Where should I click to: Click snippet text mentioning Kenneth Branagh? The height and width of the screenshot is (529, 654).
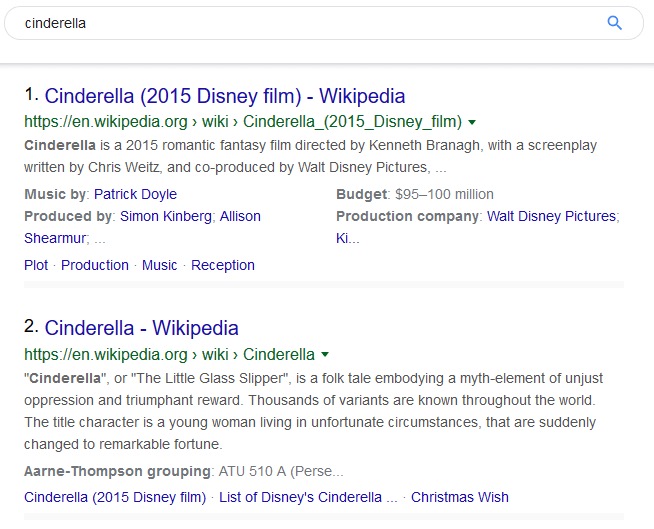310,156
